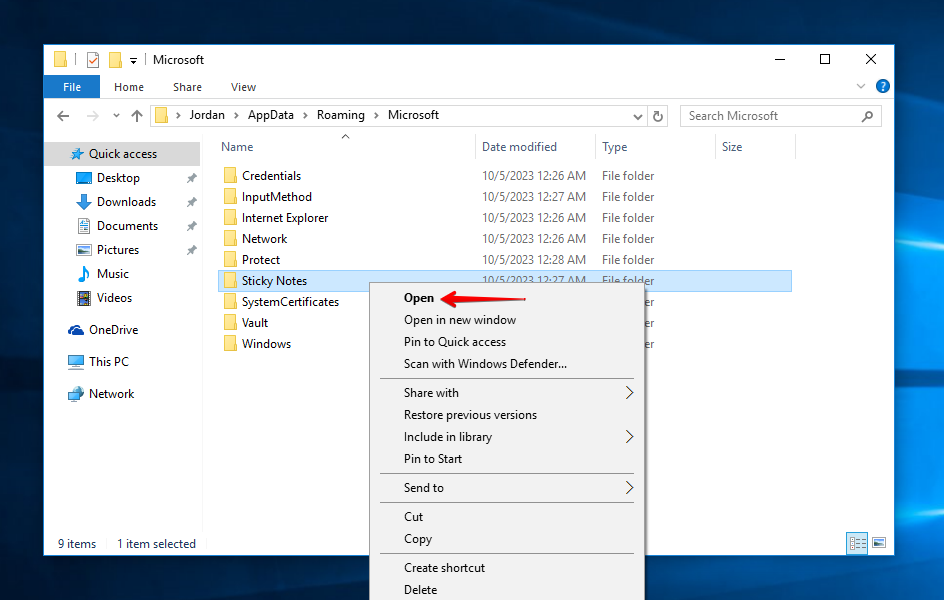Click inside Search Microsoft box
This screenshot has height=600, width=944.
[x=770, y=116]
